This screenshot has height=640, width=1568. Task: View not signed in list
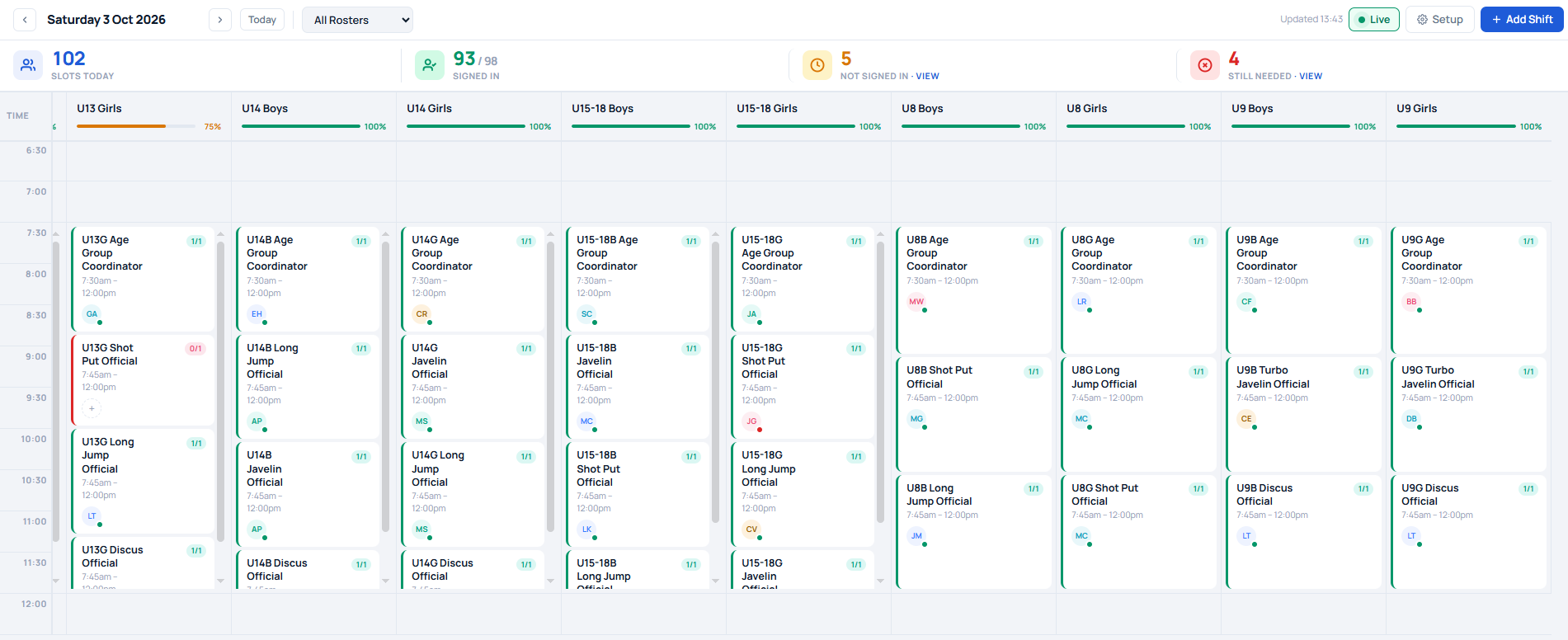[927, 76]
